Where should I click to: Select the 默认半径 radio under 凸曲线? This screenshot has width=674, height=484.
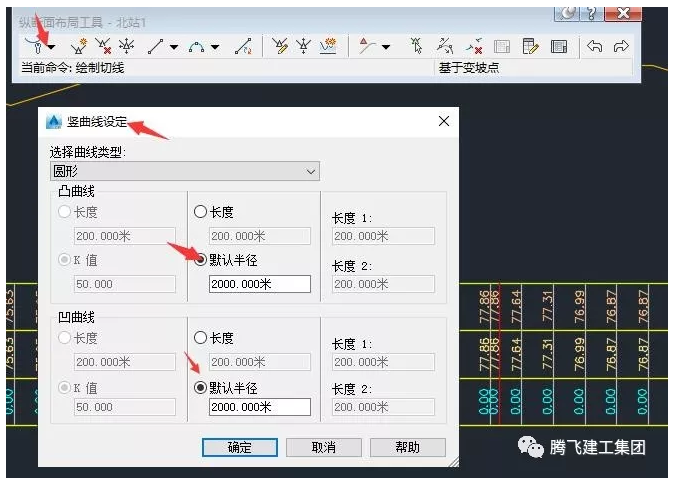[200, 260]
